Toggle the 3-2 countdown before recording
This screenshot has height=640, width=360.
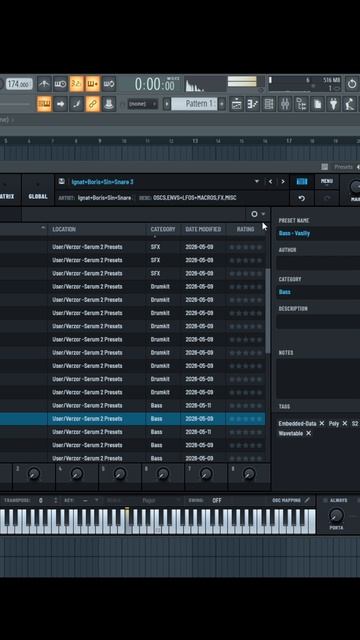click(77, 84)
